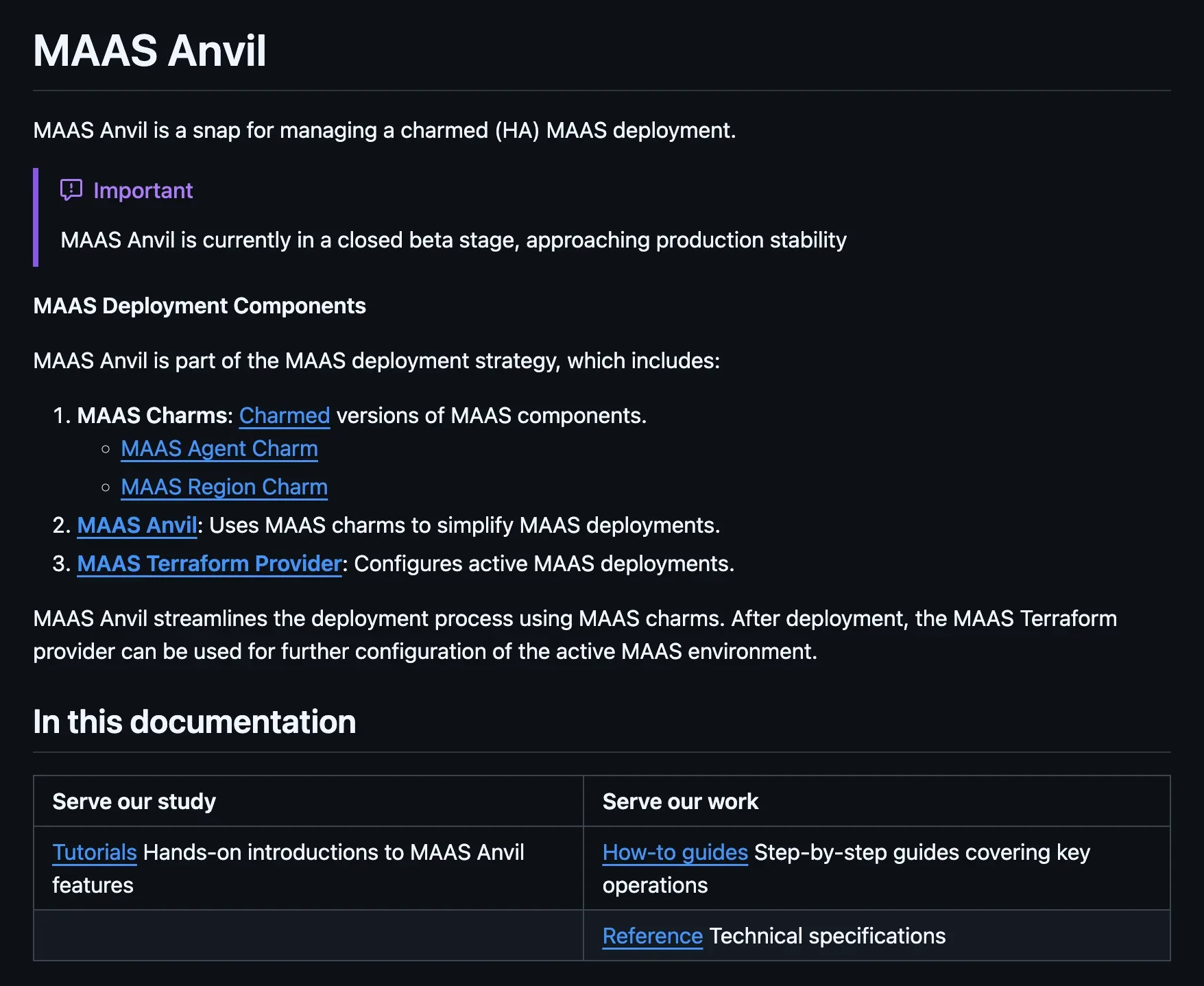Open the Tutorials link
The width and height of the screenshot is (1204, 986).
[x=94, y=852]
